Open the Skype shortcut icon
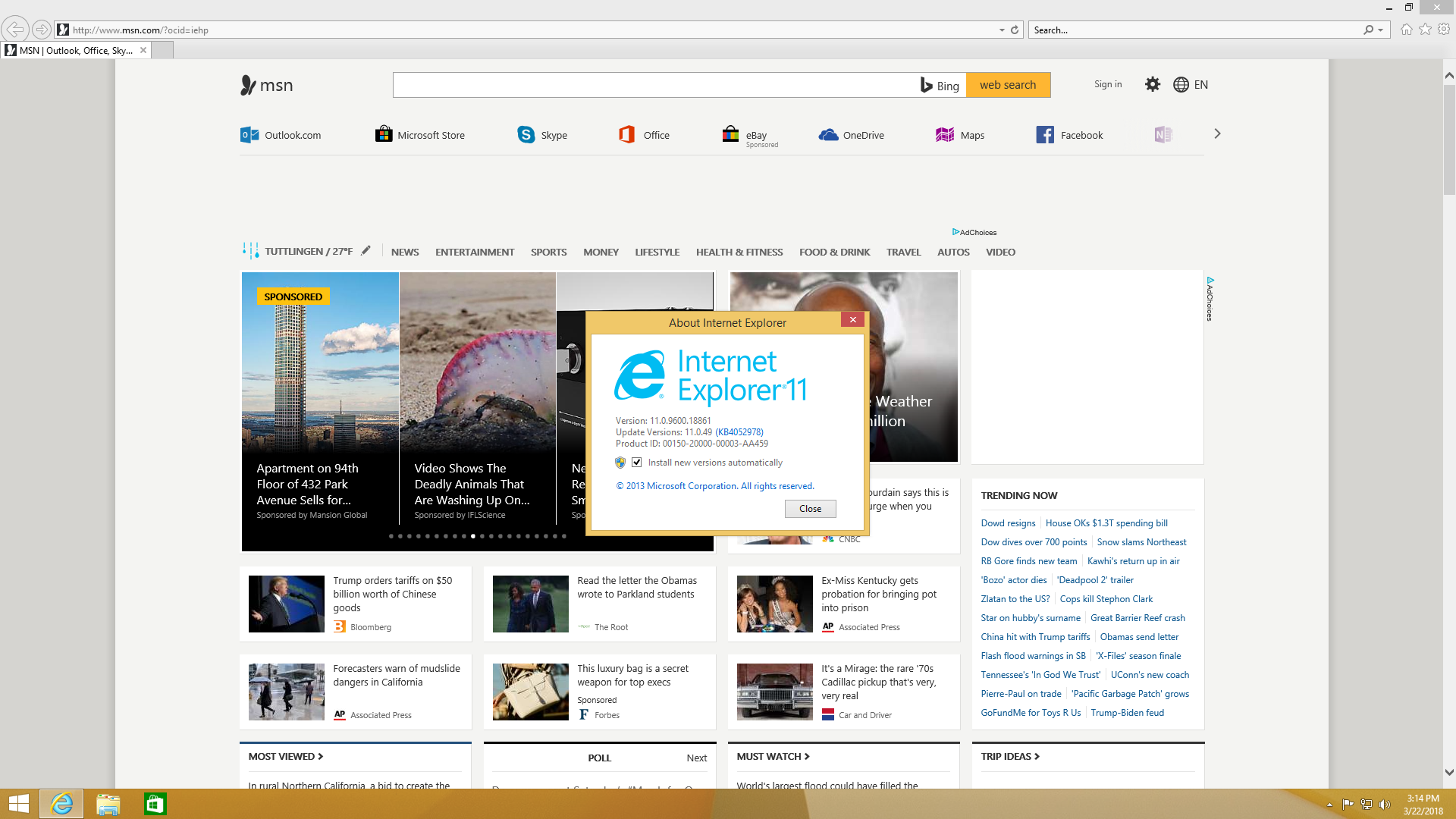Screen dimensions: 1456x819 coord(526,134)
